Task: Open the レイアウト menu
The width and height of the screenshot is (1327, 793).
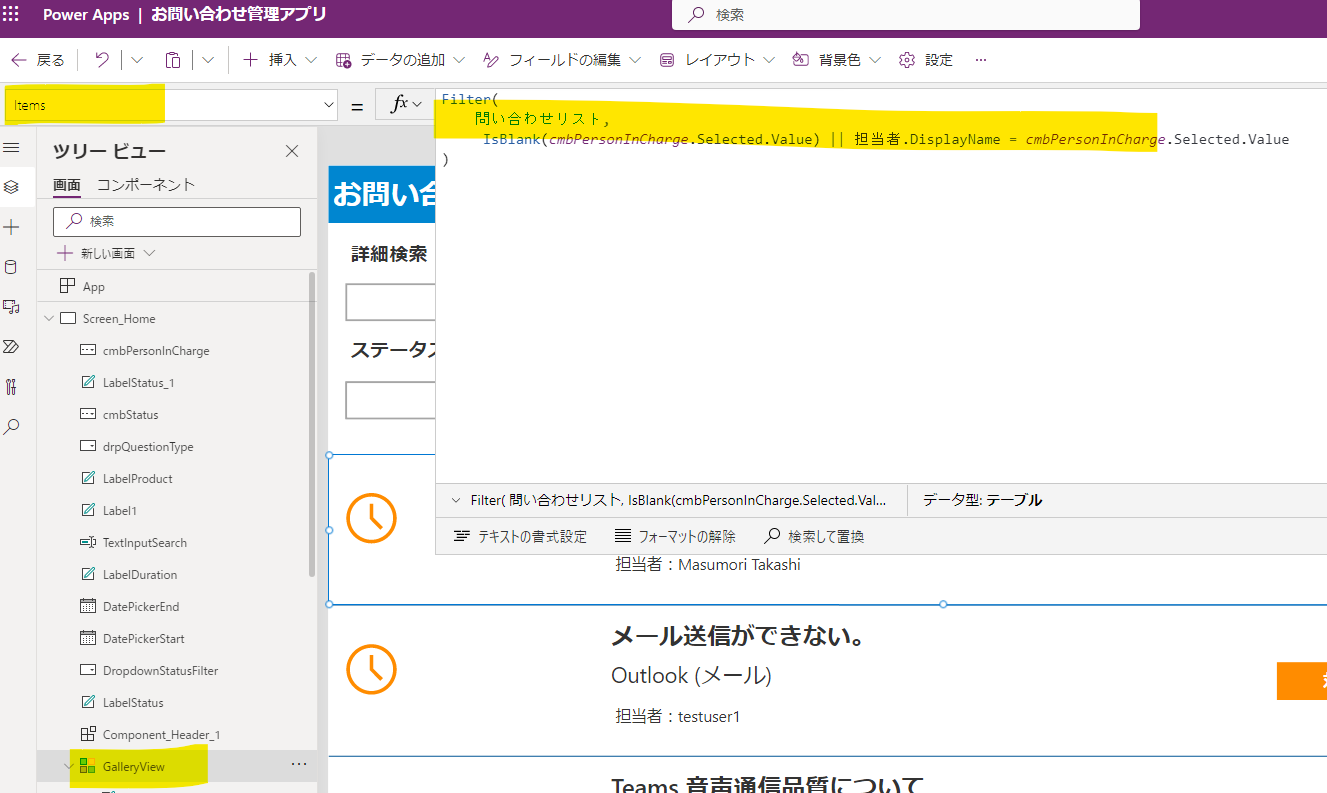Action: [x=718, y=60]
